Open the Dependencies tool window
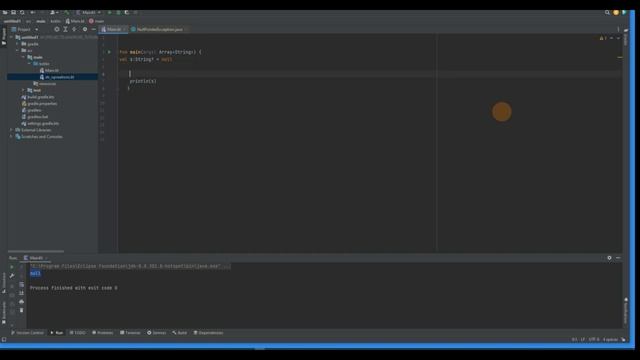Viewport: 640px width, 360px height. (x=208, y=333)
